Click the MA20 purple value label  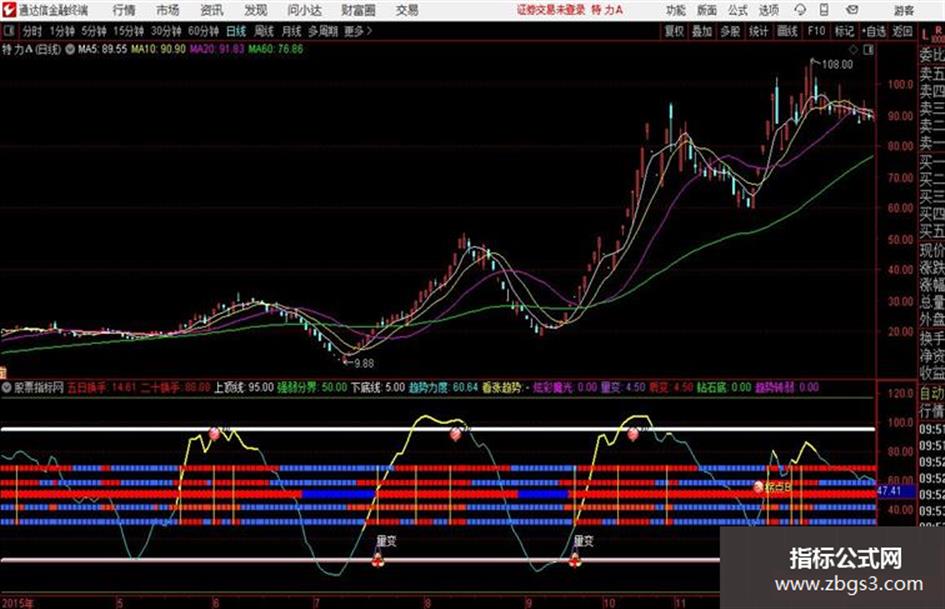pos(217,49)
